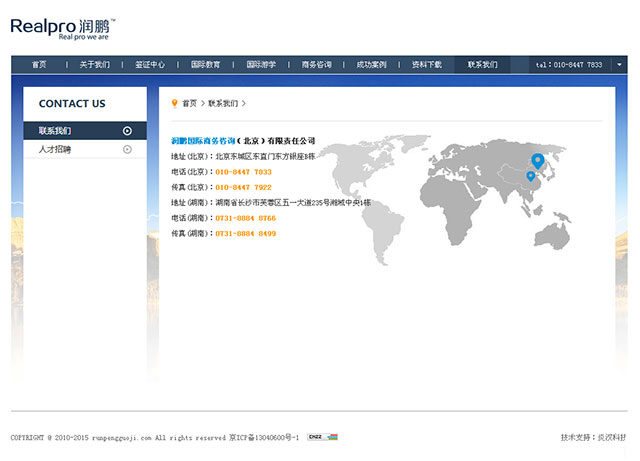Click the circle arrow icon beside 人才招聘
The width and height of the screenshot is (640, 461).
[x=127, y=150]
